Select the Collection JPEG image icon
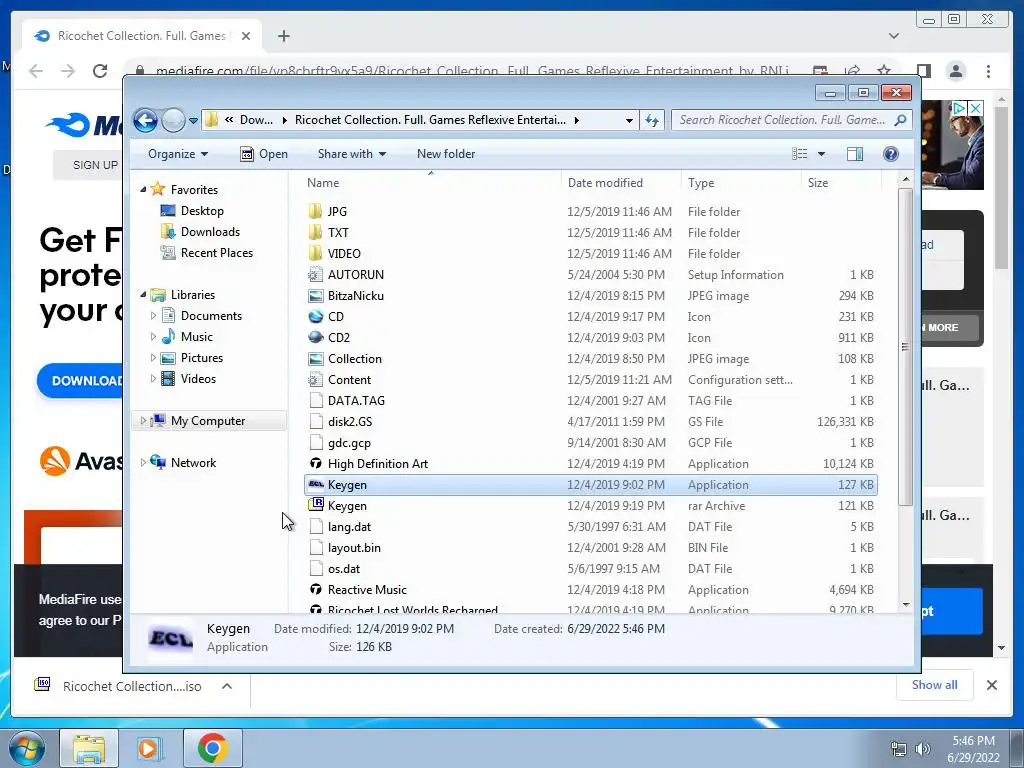 [x=315, y=359]
